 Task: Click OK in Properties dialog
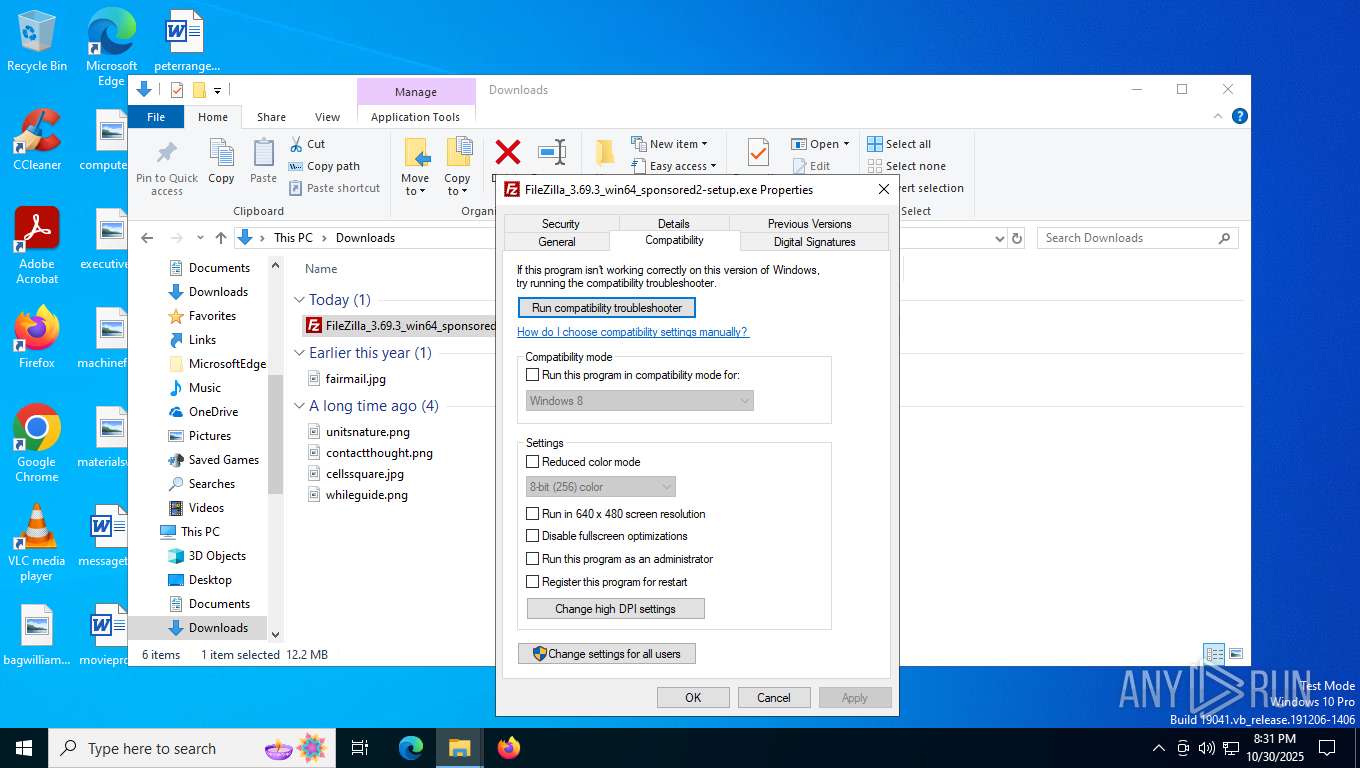tap(693, 698)
